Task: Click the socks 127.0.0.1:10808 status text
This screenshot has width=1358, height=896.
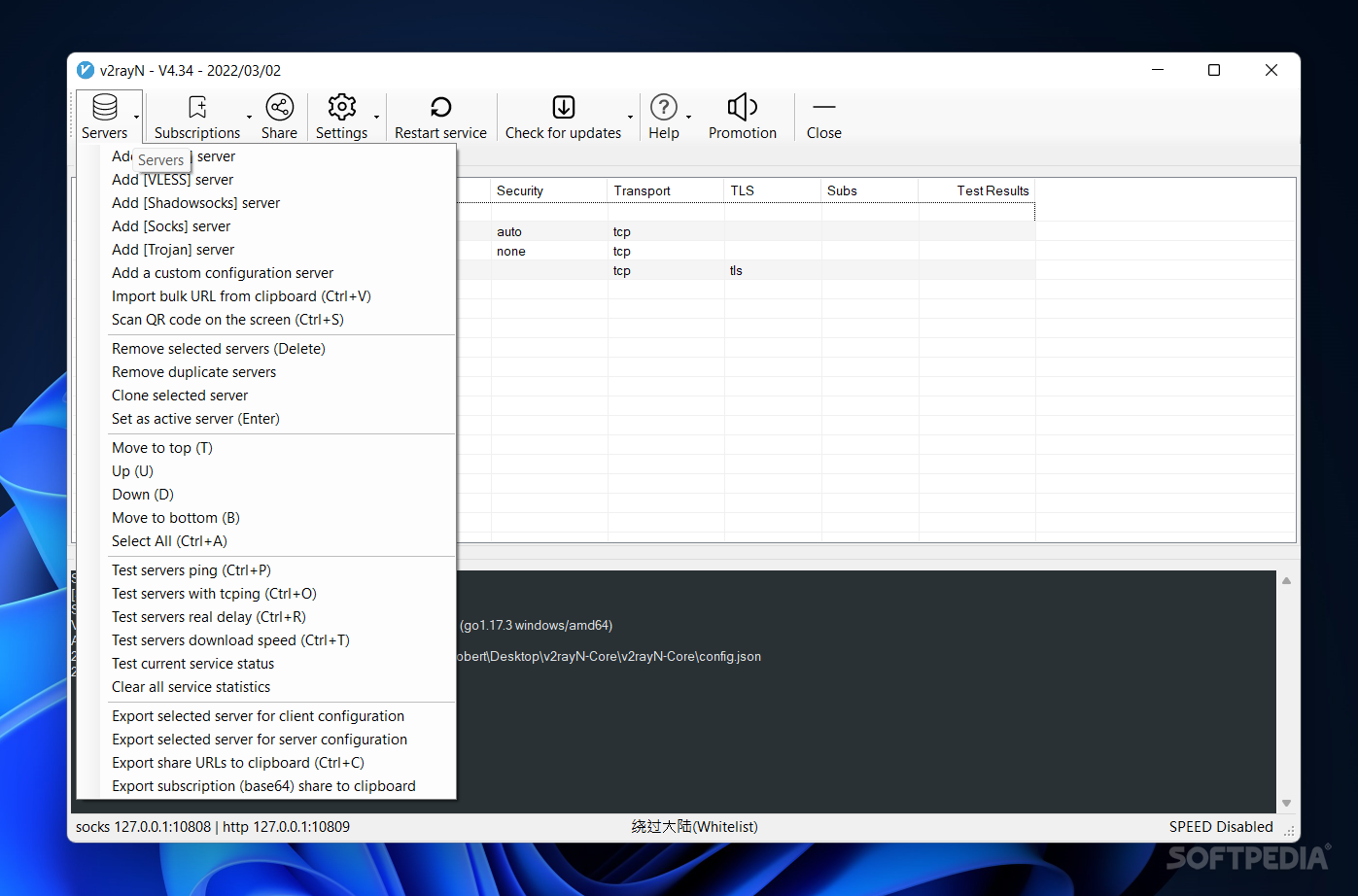Action: click(x=143, y=827)
